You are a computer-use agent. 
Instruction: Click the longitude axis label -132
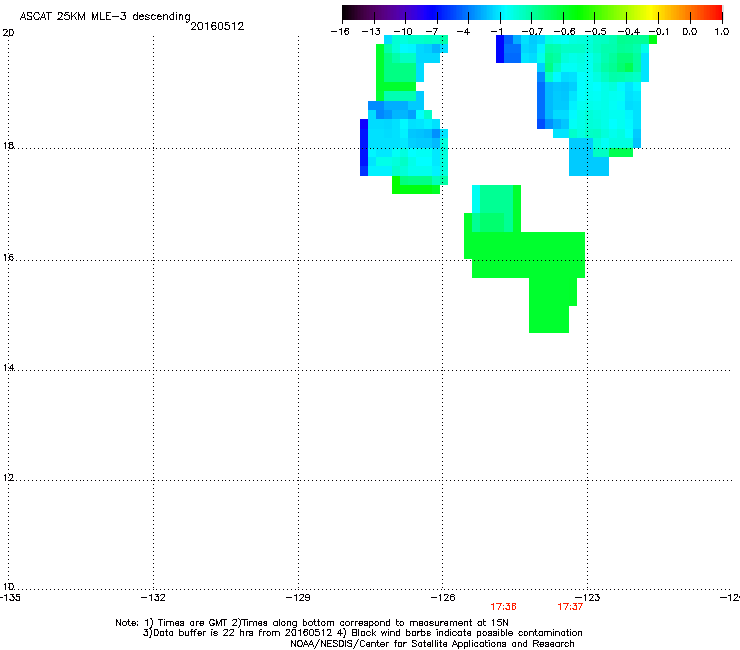pos(153,598)
